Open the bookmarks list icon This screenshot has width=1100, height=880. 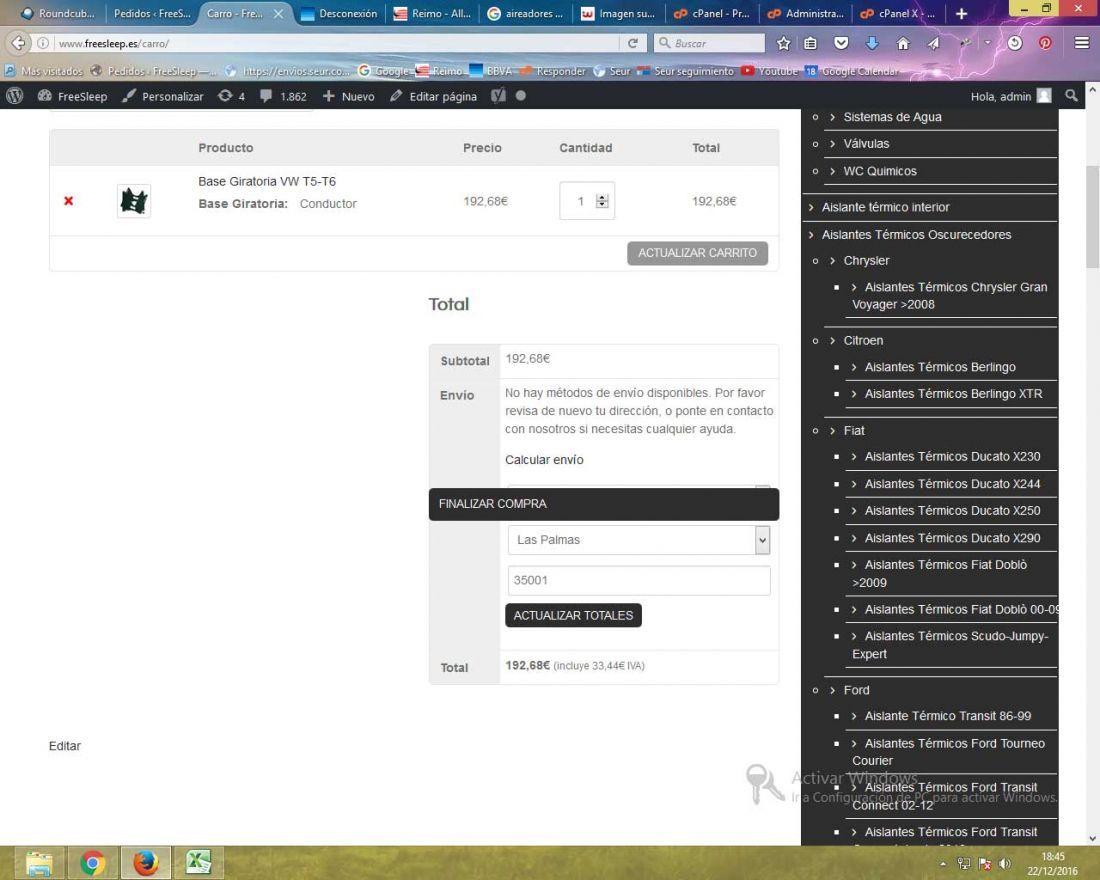pyautogui.click(x=810, y=44)
